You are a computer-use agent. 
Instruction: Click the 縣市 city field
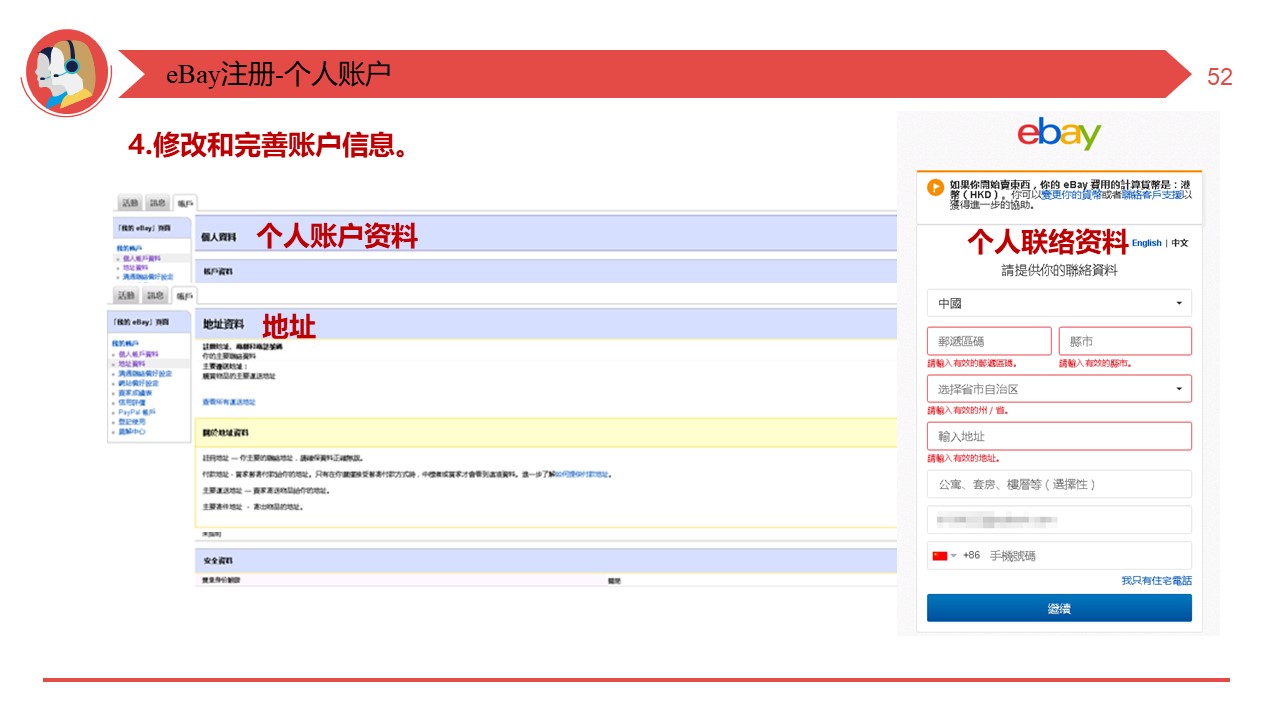coord(1125,341)
